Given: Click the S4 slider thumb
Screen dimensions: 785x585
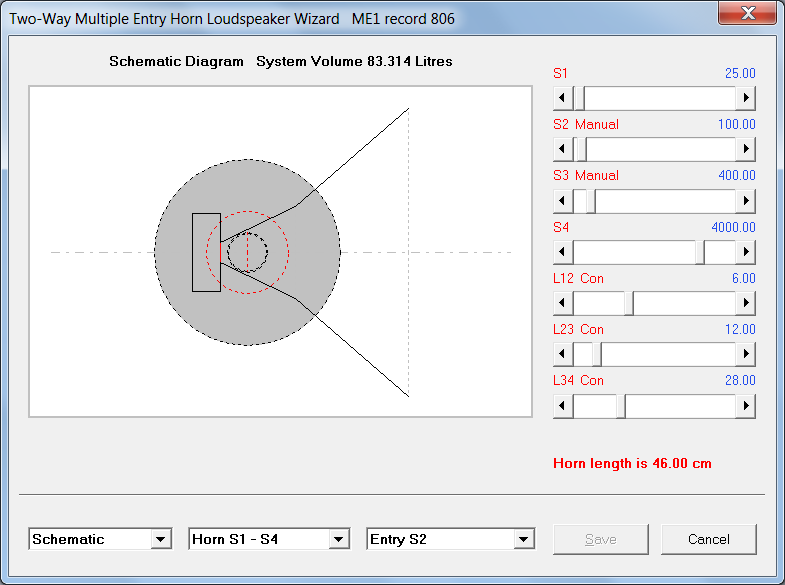Looking at the screenshot, I should 700,251.
